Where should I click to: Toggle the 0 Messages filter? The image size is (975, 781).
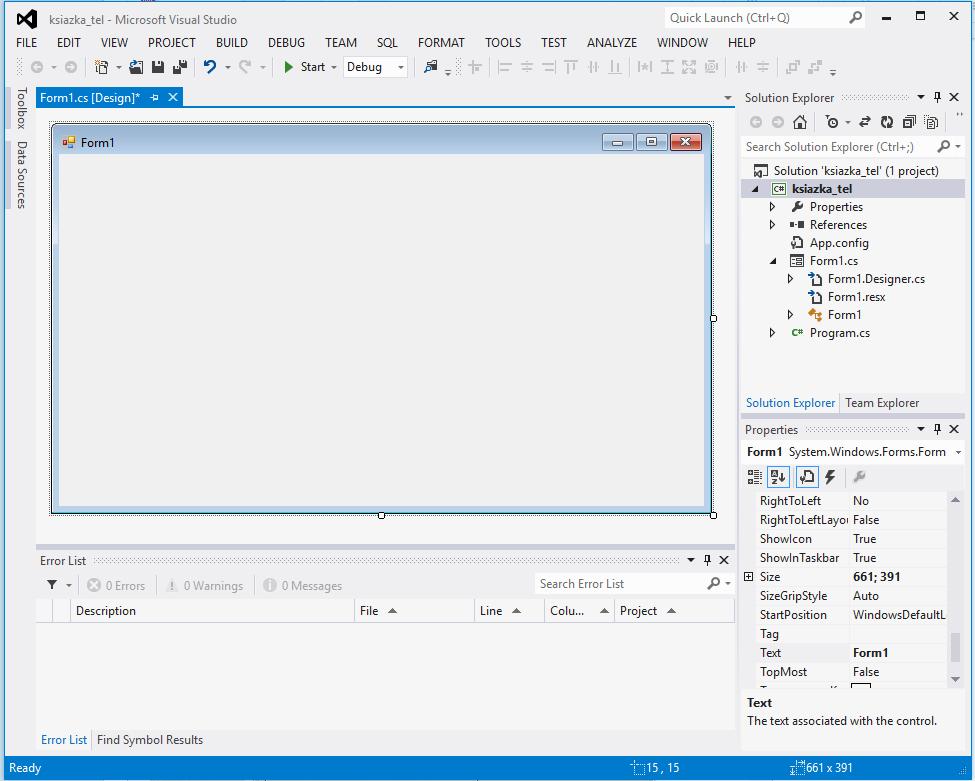coord(303,586)
